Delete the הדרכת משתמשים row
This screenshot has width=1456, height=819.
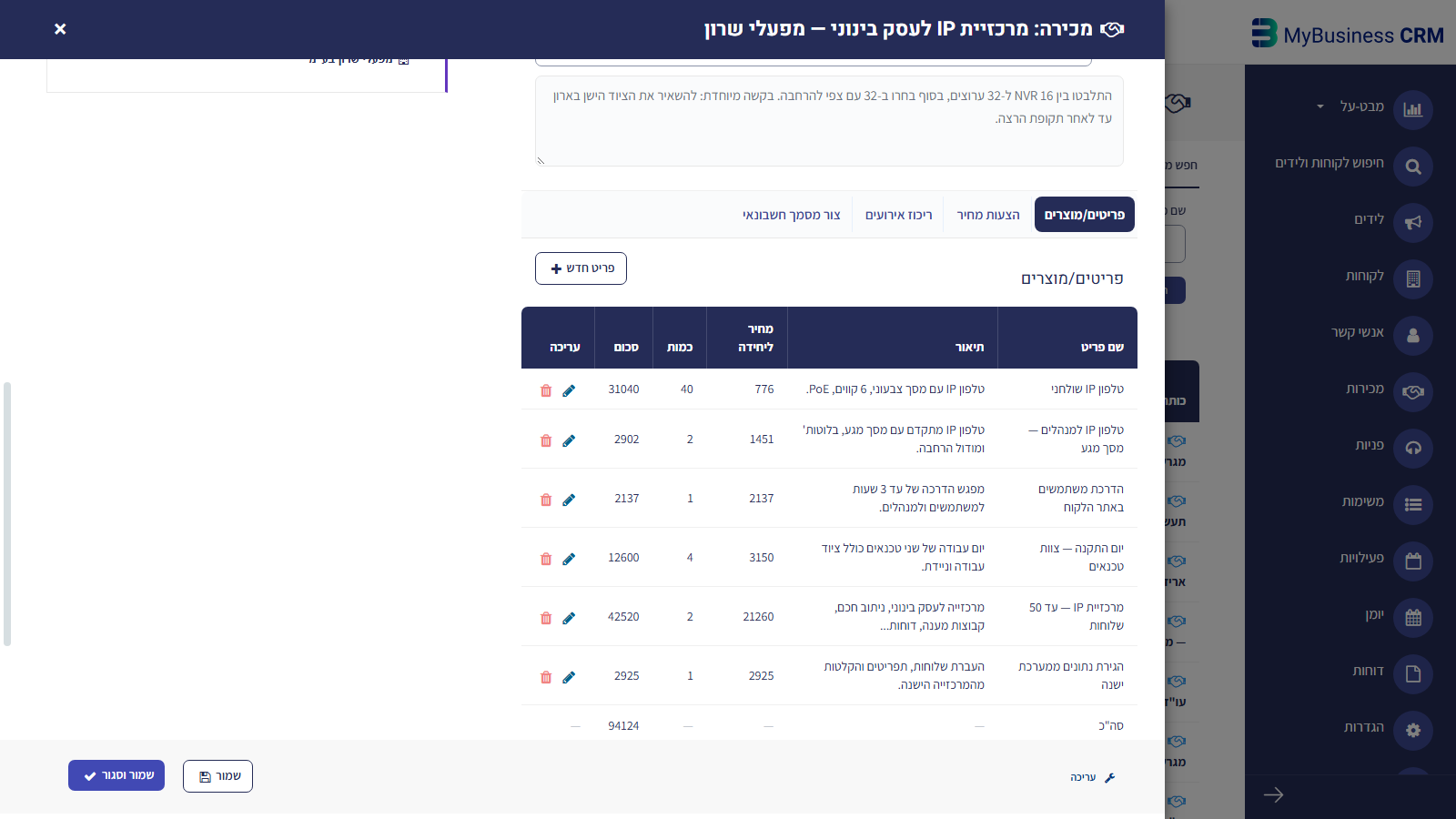pyautogui.click(x=546, y=500)
